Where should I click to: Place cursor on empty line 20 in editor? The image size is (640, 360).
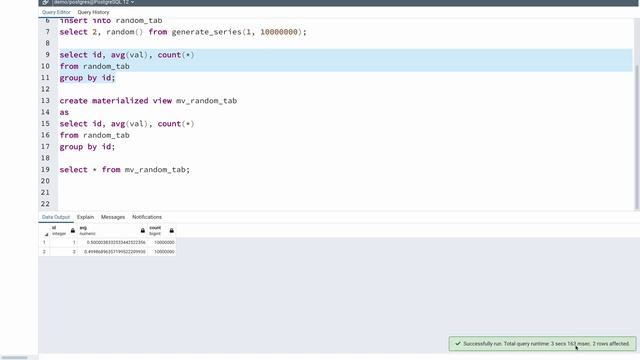[x=345, y=181]
